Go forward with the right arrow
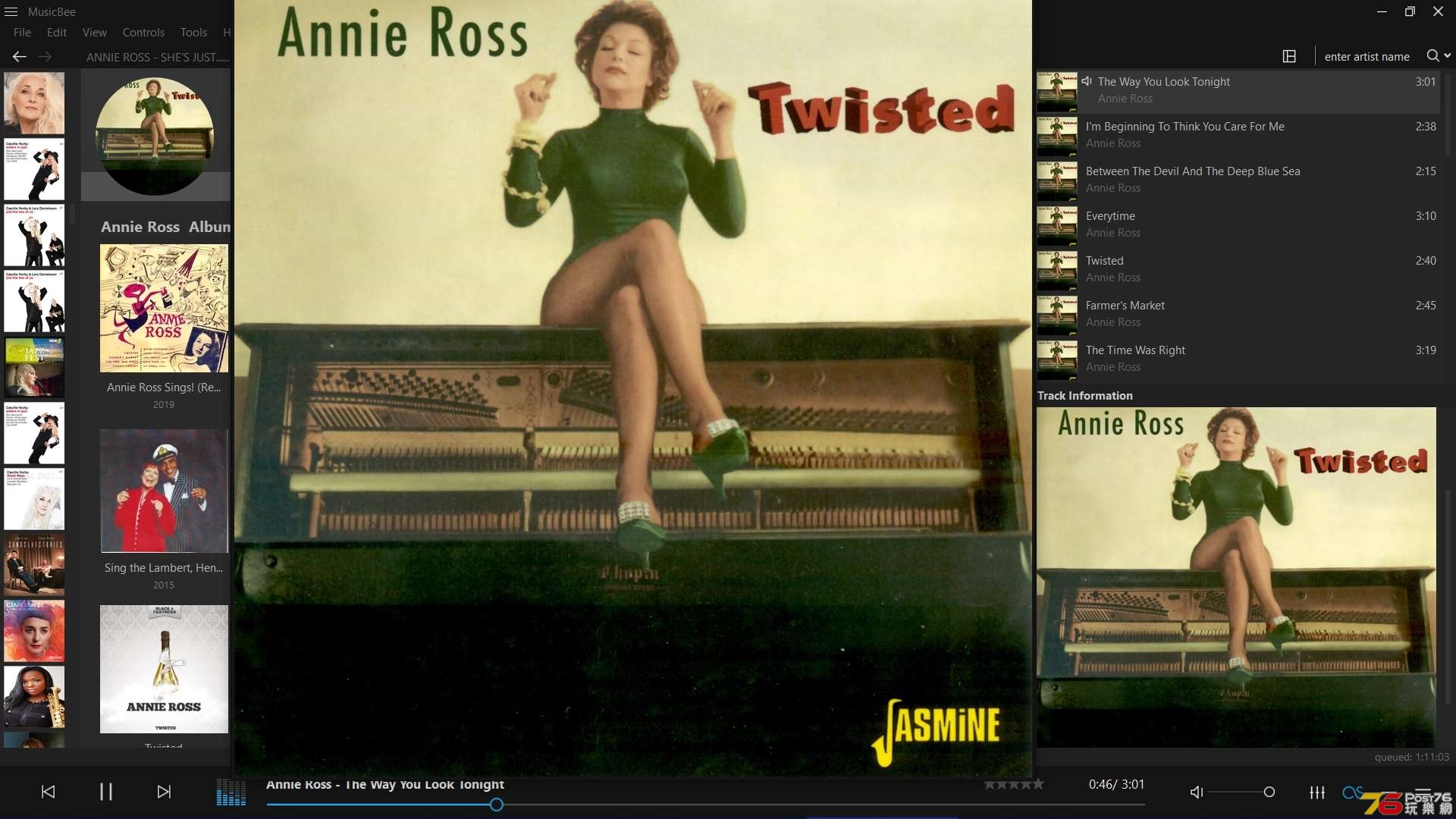1456x819 pixels. point(45,57)
